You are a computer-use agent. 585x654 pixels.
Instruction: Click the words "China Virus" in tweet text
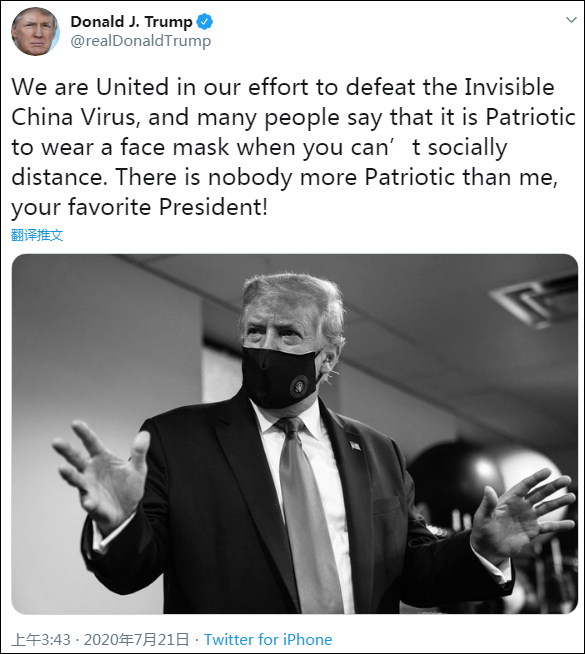pos(73,117)
